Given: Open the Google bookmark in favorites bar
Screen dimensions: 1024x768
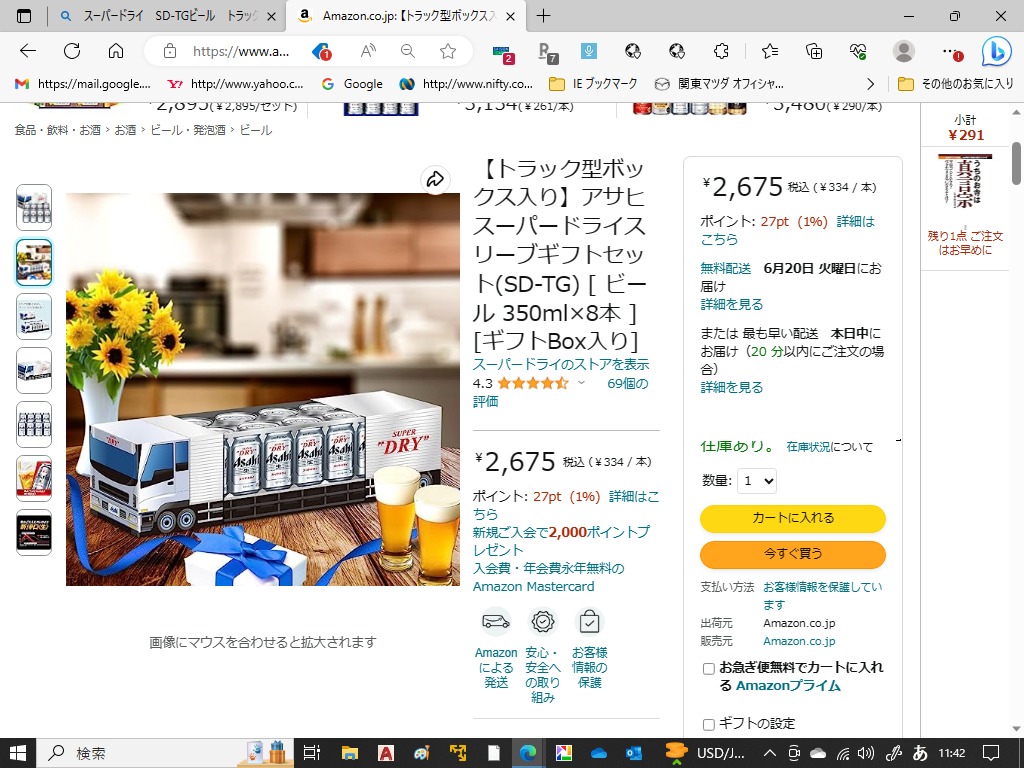Looking at the screenshot, I should tap(353, 84).
